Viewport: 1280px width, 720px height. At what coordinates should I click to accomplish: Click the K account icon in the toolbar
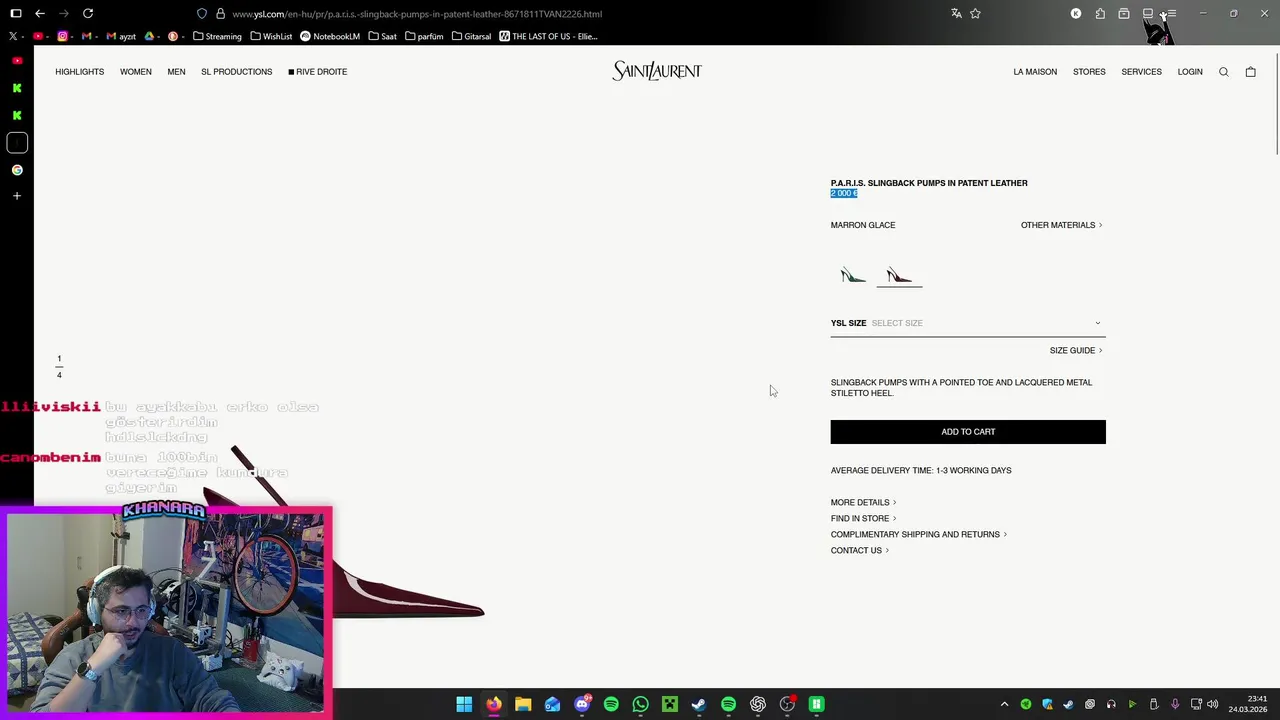click(x=1076, y=14)
